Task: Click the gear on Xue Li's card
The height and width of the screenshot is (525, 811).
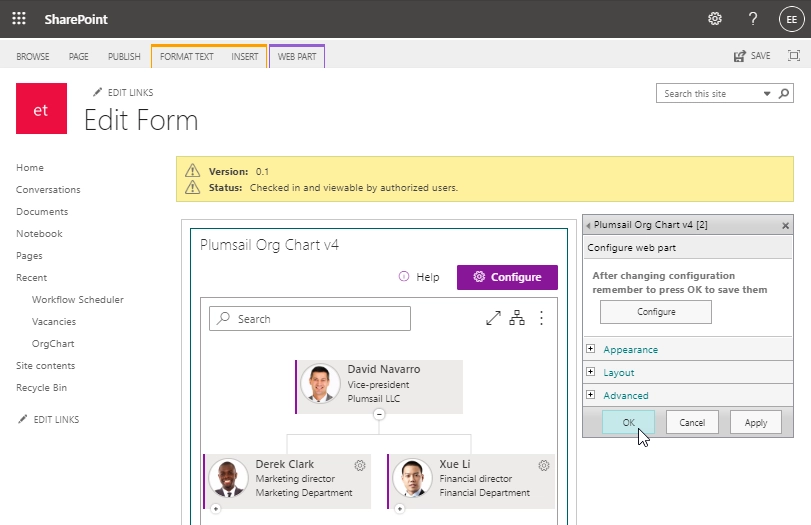Action: click(544, 465)
